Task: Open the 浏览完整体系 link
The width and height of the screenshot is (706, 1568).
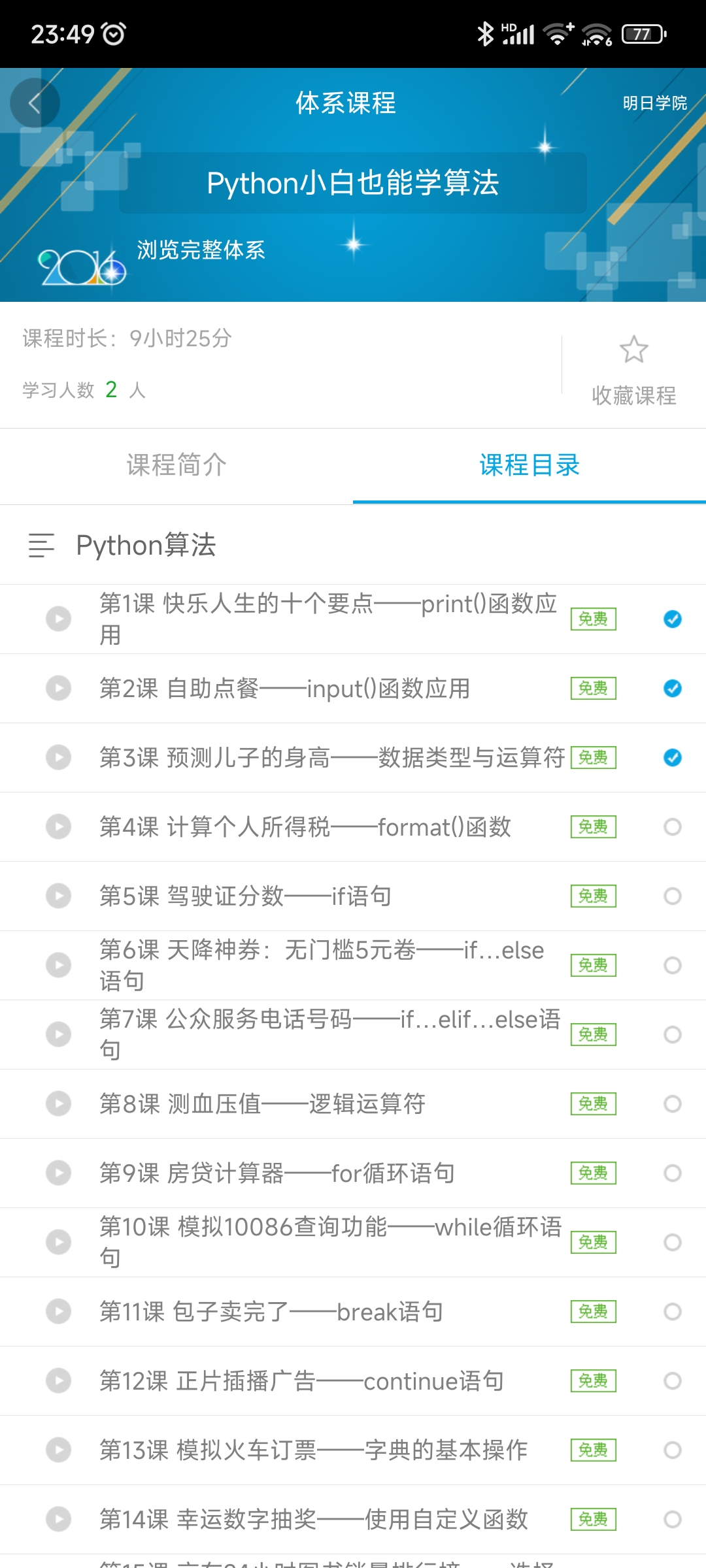Action: [201, 250]
